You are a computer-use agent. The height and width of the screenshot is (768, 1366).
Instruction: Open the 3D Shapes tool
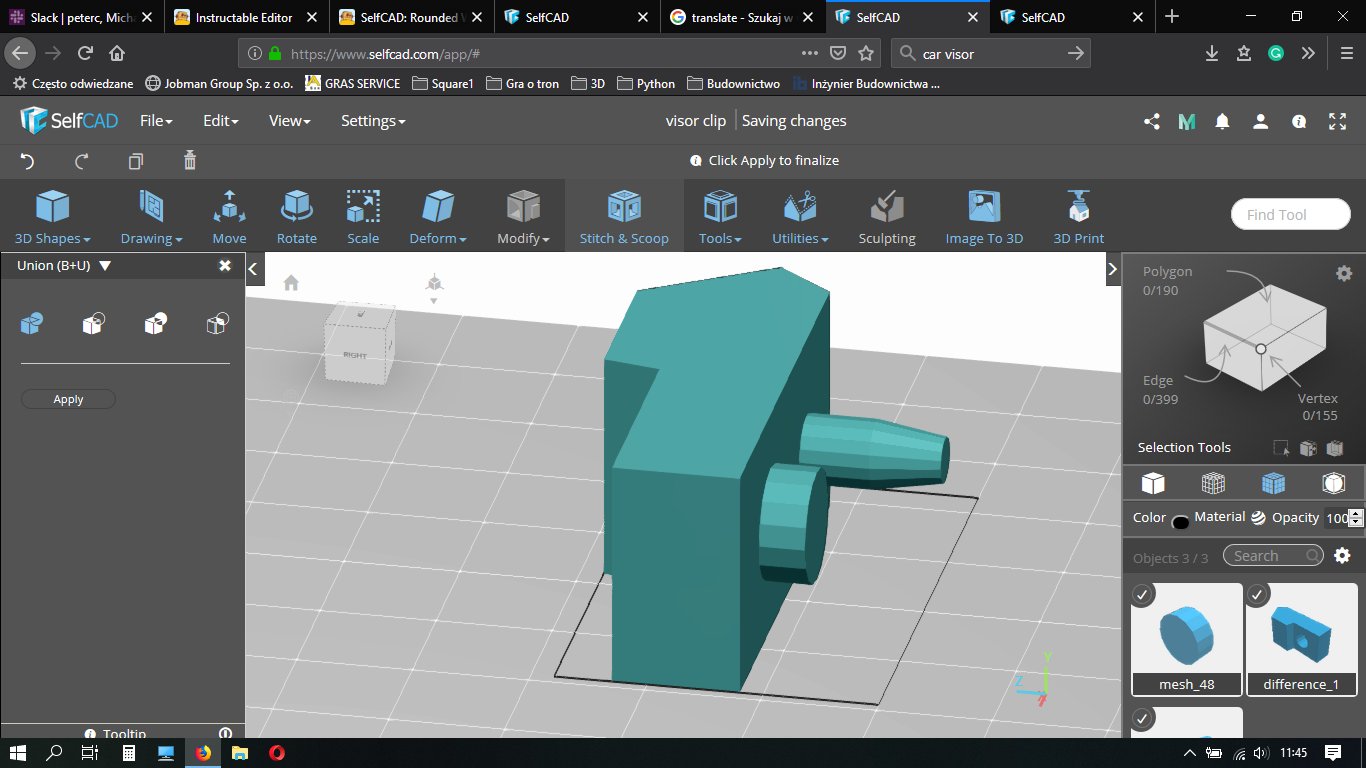52,217
